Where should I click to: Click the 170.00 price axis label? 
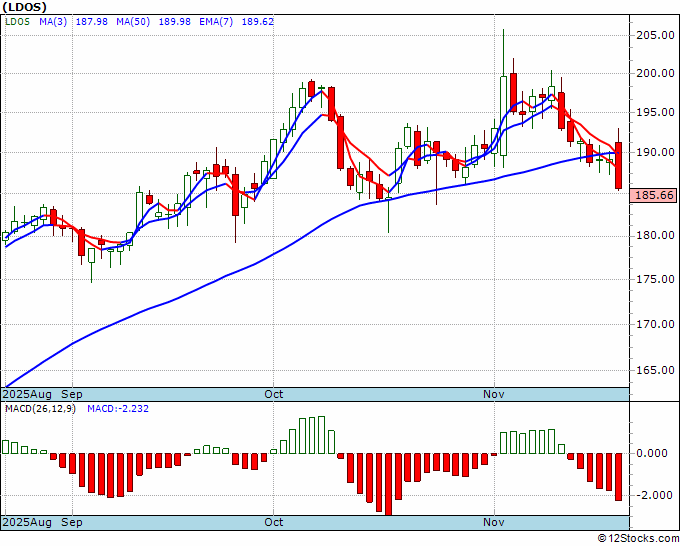click(655, 324)
